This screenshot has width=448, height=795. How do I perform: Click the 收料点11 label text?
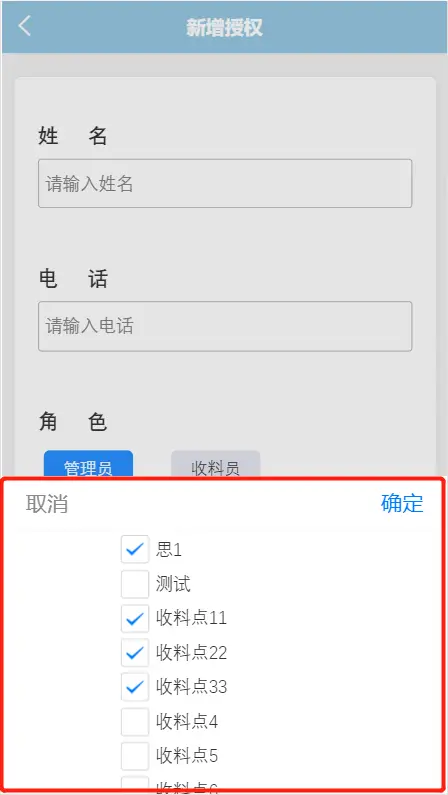click(192, 618)
